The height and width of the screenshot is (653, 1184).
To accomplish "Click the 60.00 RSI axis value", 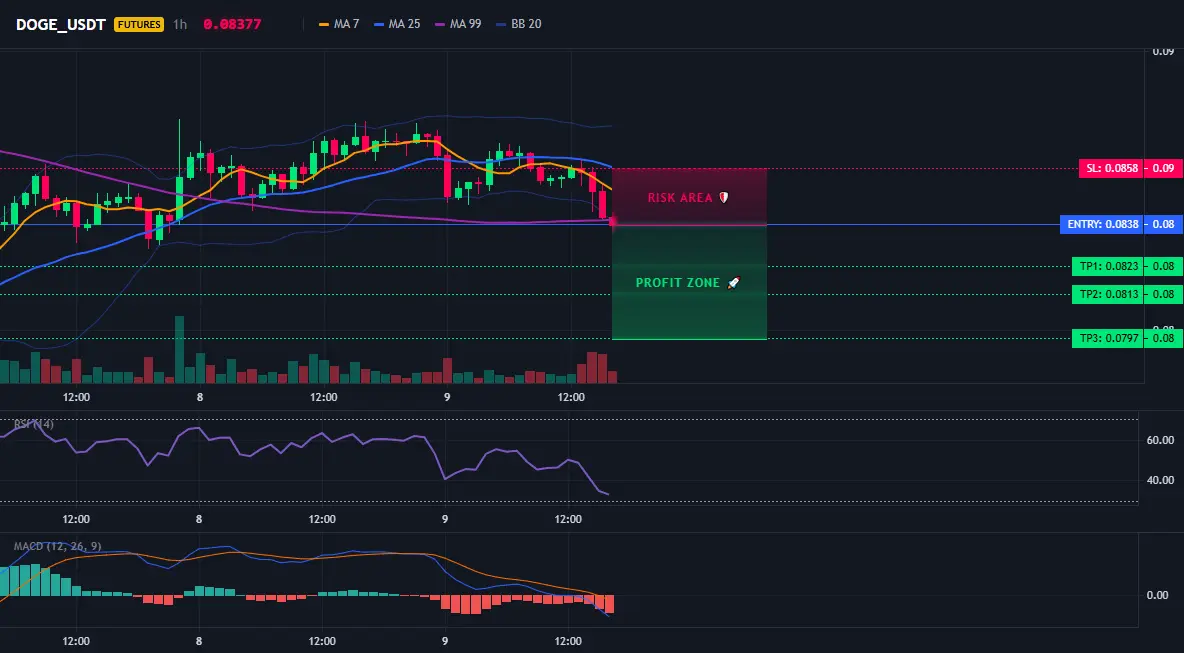I will (x=1160, y=440).
